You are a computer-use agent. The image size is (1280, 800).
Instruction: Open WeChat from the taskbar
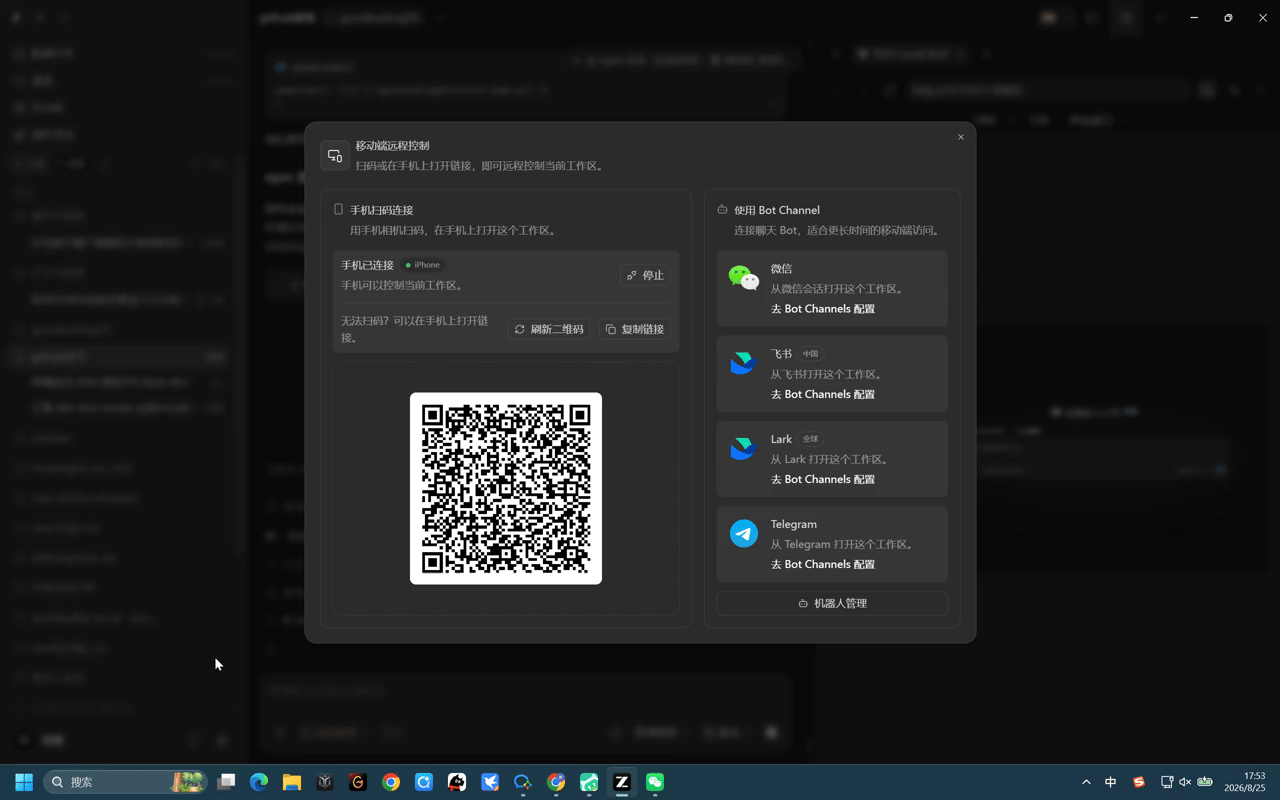click(x=655, y=782)
